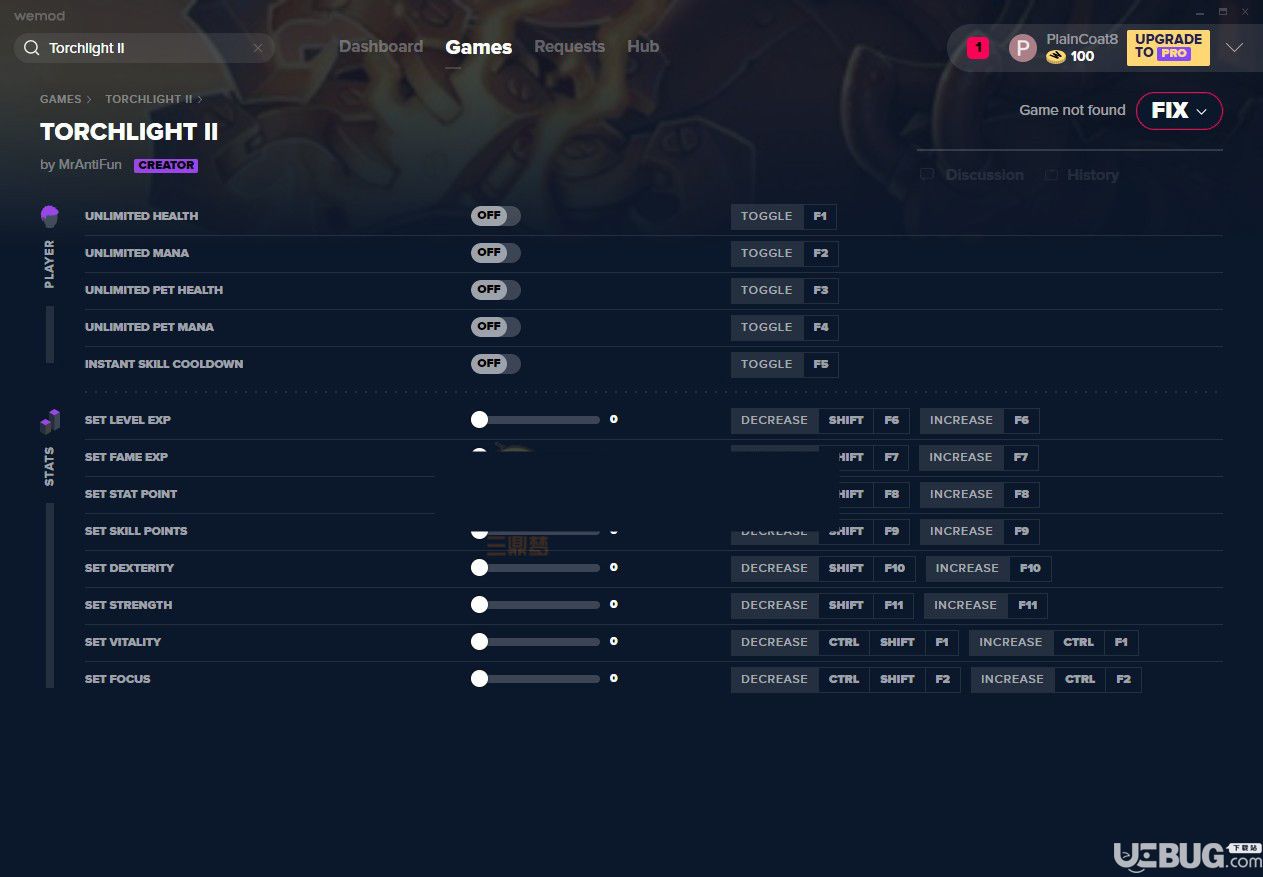Click F4 key for Unlimited Pet Mana

click(821, 327)
